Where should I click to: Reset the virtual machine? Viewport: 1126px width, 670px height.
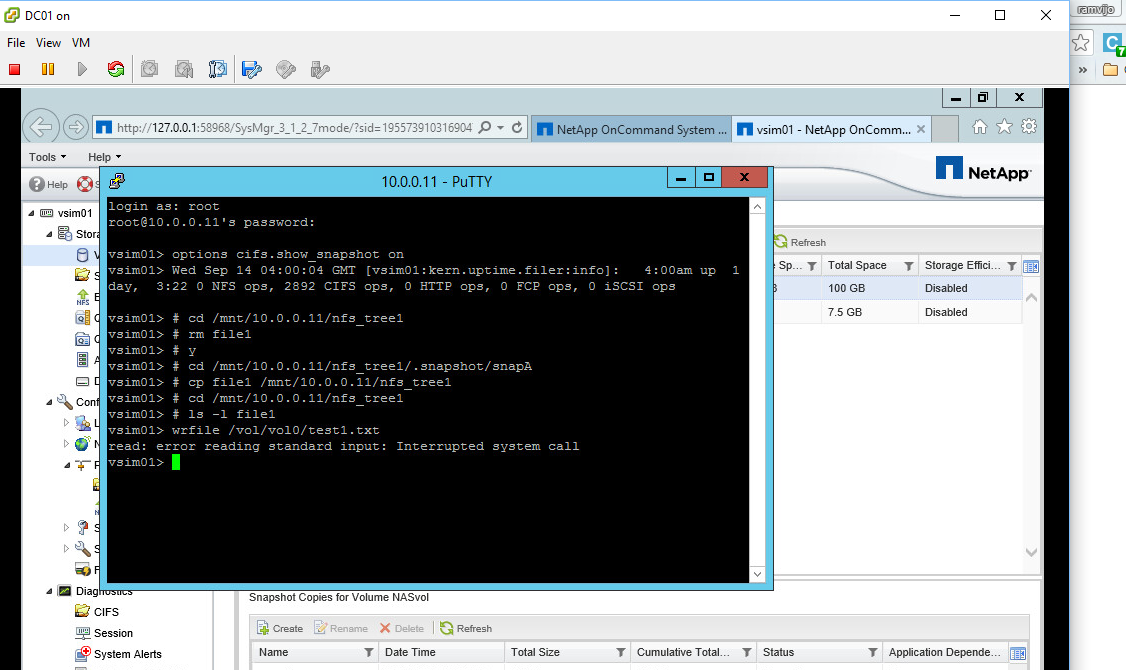pos(115,69)
